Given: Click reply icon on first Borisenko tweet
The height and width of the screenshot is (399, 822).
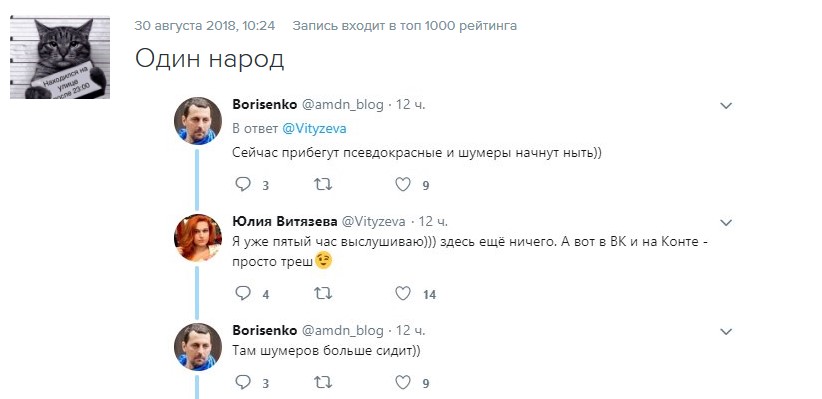Looking at the screenshot, I should click(243, 185).
